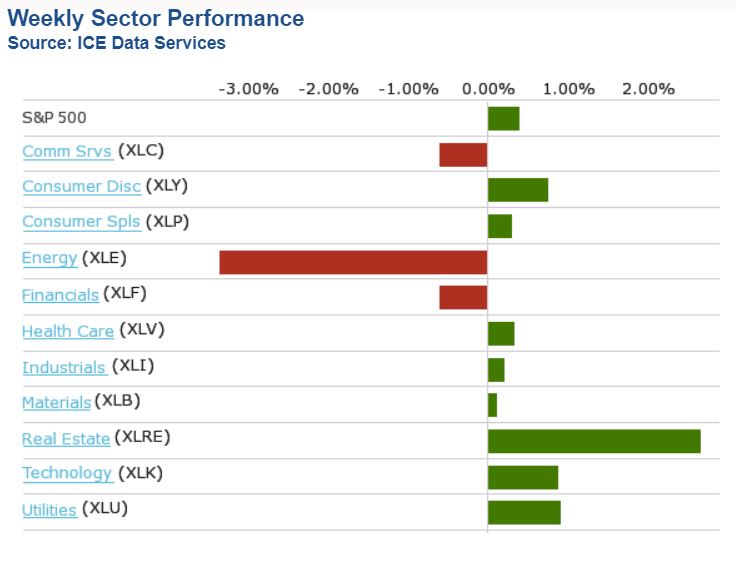Click the green Utilities bar

click(524, 512)
